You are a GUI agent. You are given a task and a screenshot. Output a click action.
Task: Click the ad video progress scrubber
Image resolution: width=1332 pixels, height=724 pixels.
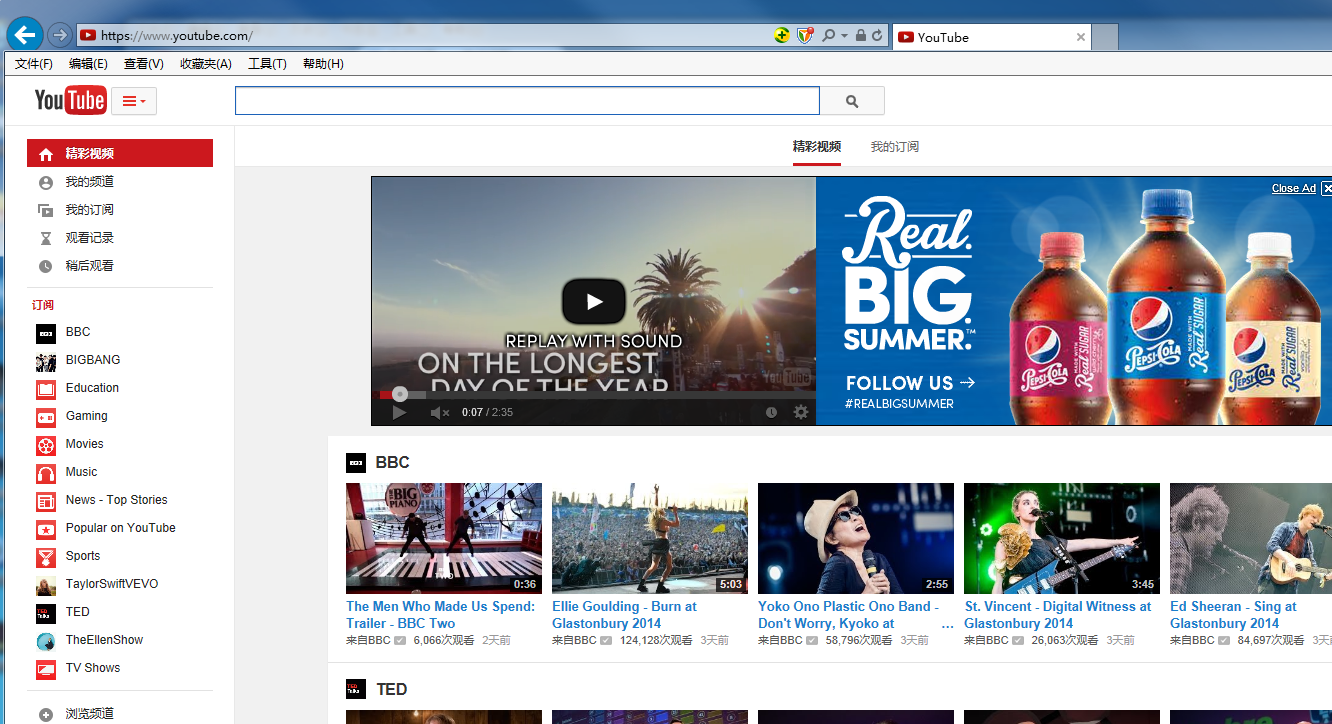coord(400,394)
